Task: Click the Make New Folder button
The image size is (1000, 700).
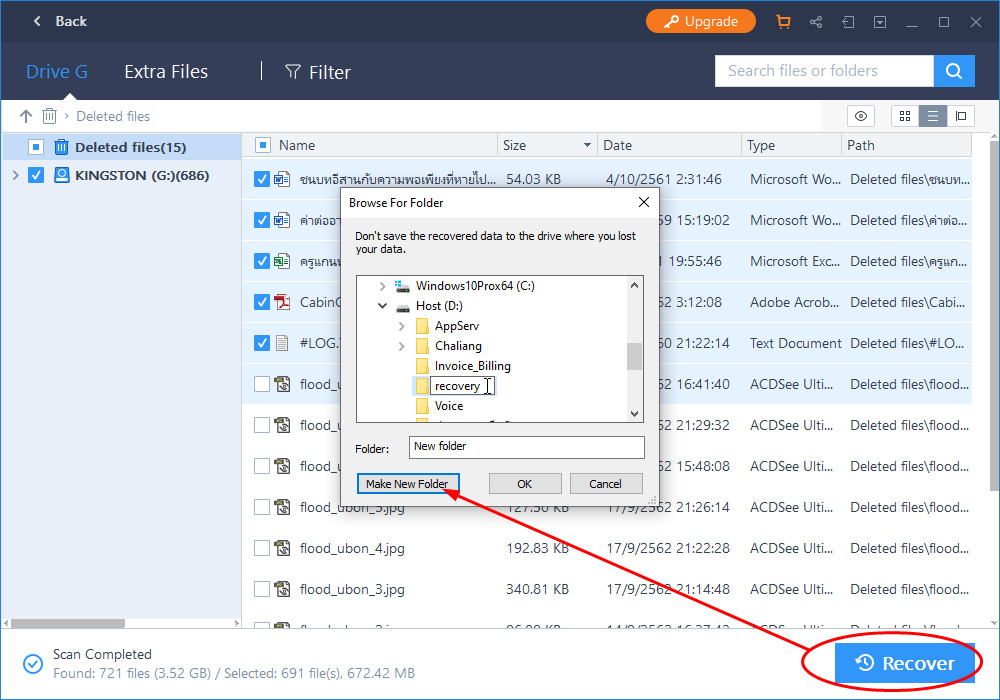Action: pyautogui.click(x=408, y=483)
